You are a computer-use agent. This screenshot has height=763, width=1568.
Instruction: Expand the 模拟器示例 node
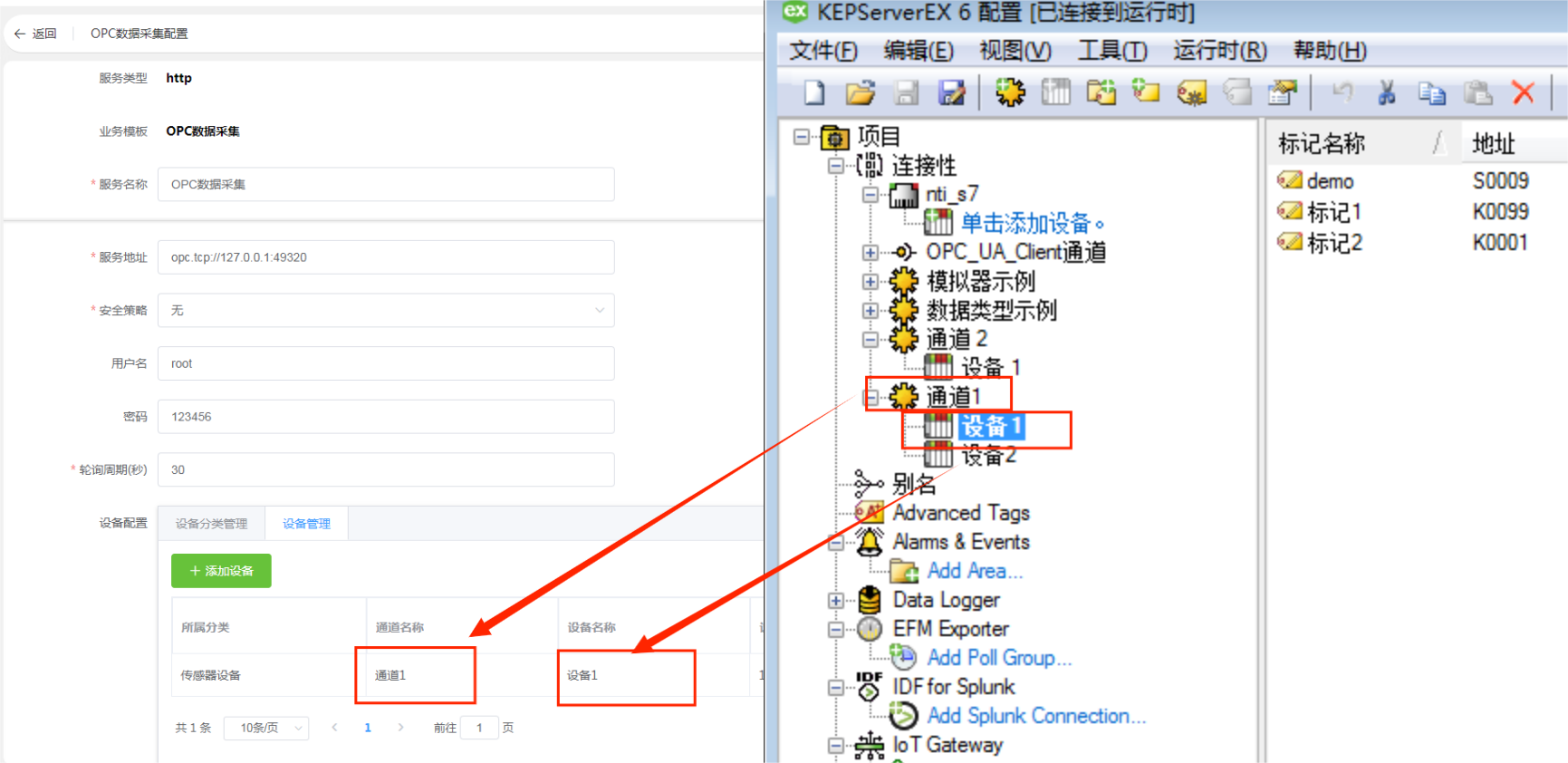point(871,282)
